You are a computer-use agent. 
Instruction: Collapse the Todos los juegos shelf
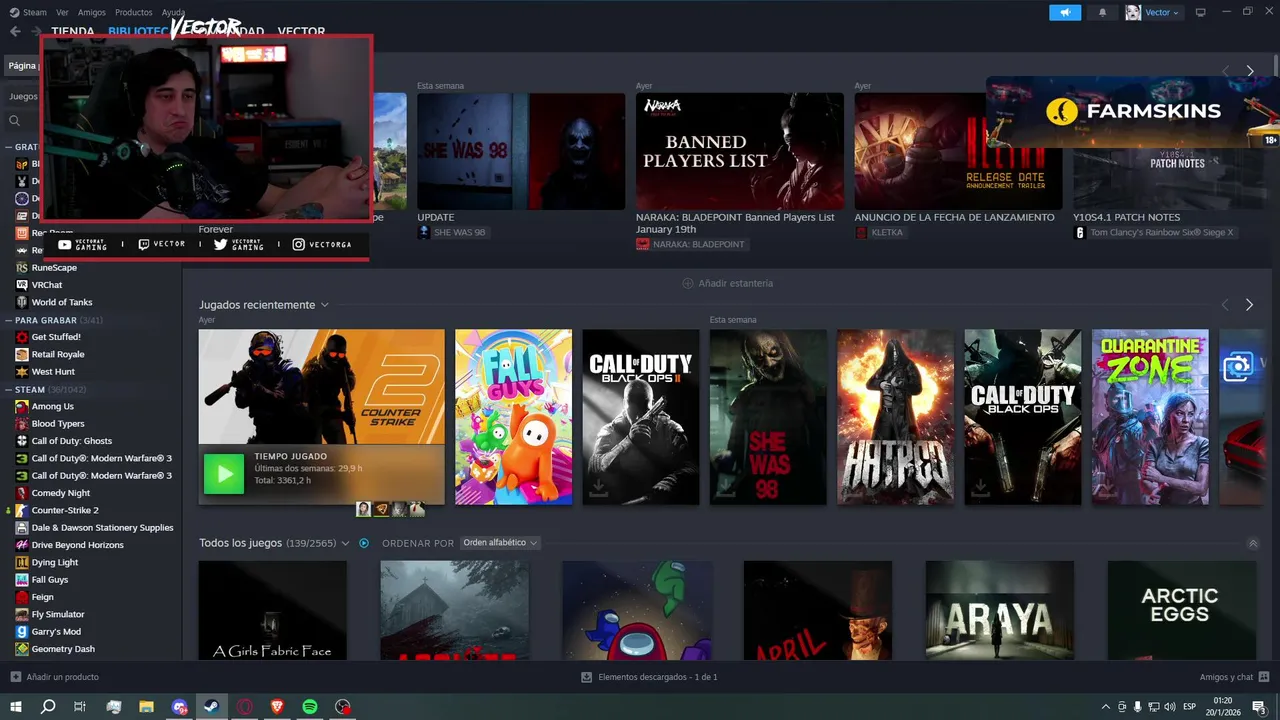pyautogui.click(x=1253, y=543)
